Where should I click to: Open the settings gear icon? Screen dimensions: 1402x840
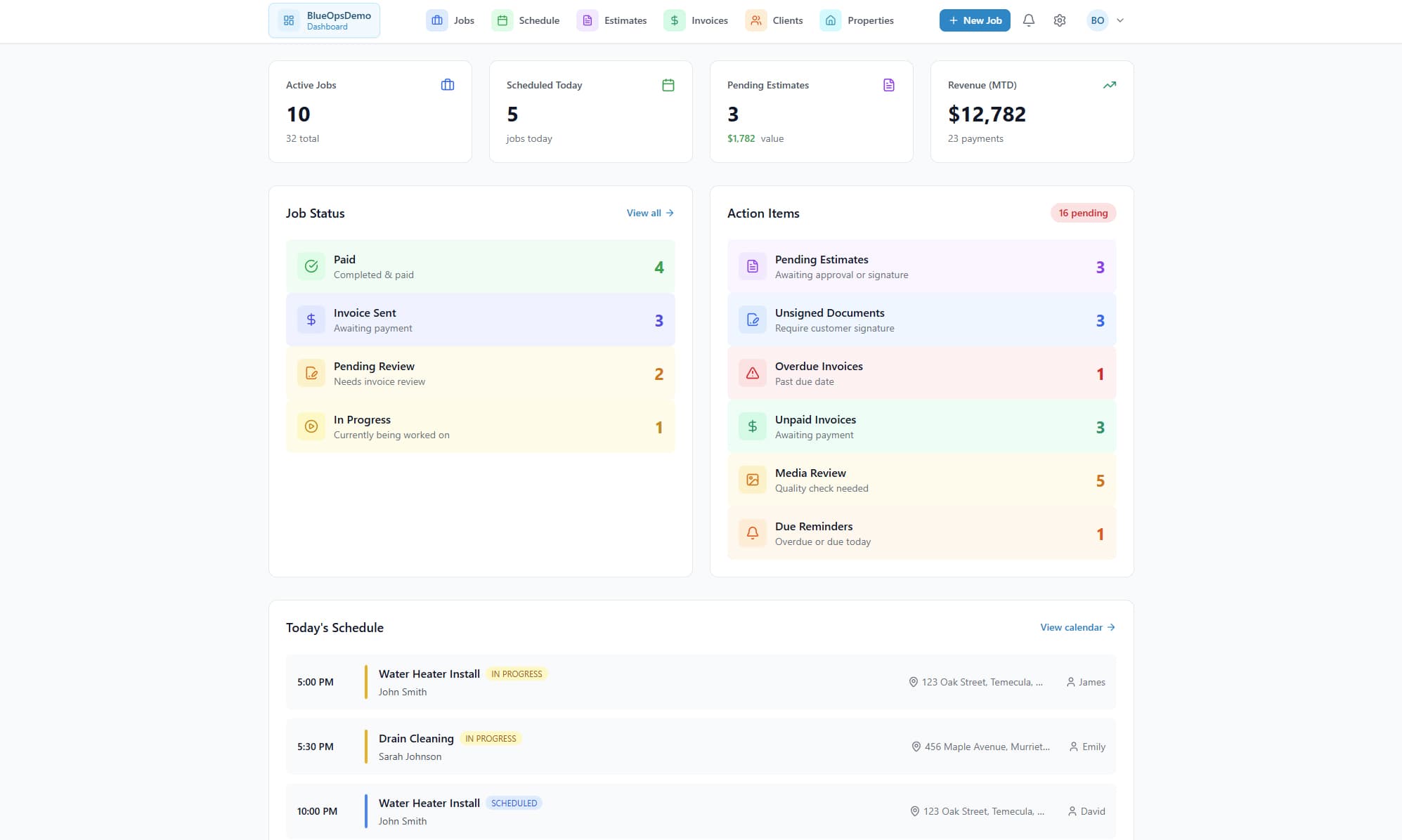click(x=1059, y=20)
